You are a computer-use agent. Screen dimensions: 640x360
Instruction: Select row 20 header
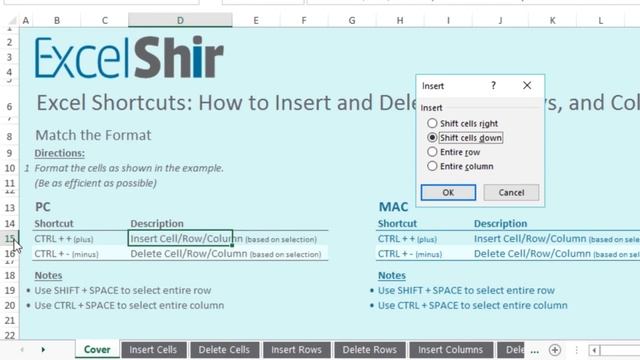[10, 305]
